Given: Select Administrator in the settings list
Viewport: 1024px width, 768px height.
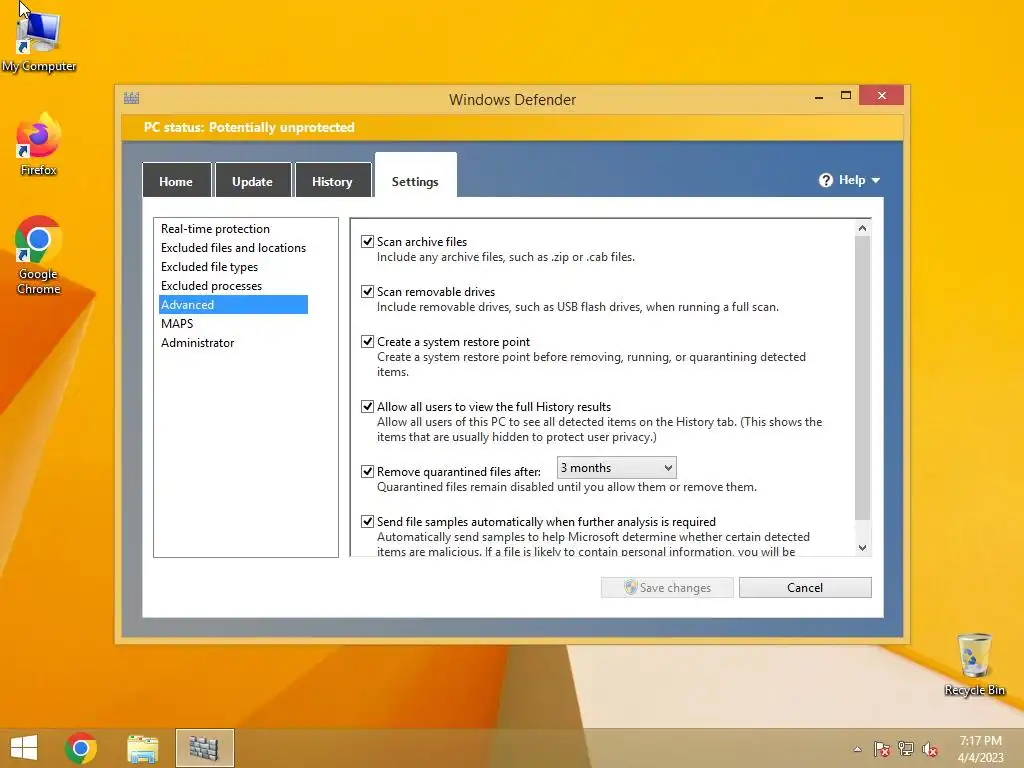Looking at the screenshot, I should 198,342.
